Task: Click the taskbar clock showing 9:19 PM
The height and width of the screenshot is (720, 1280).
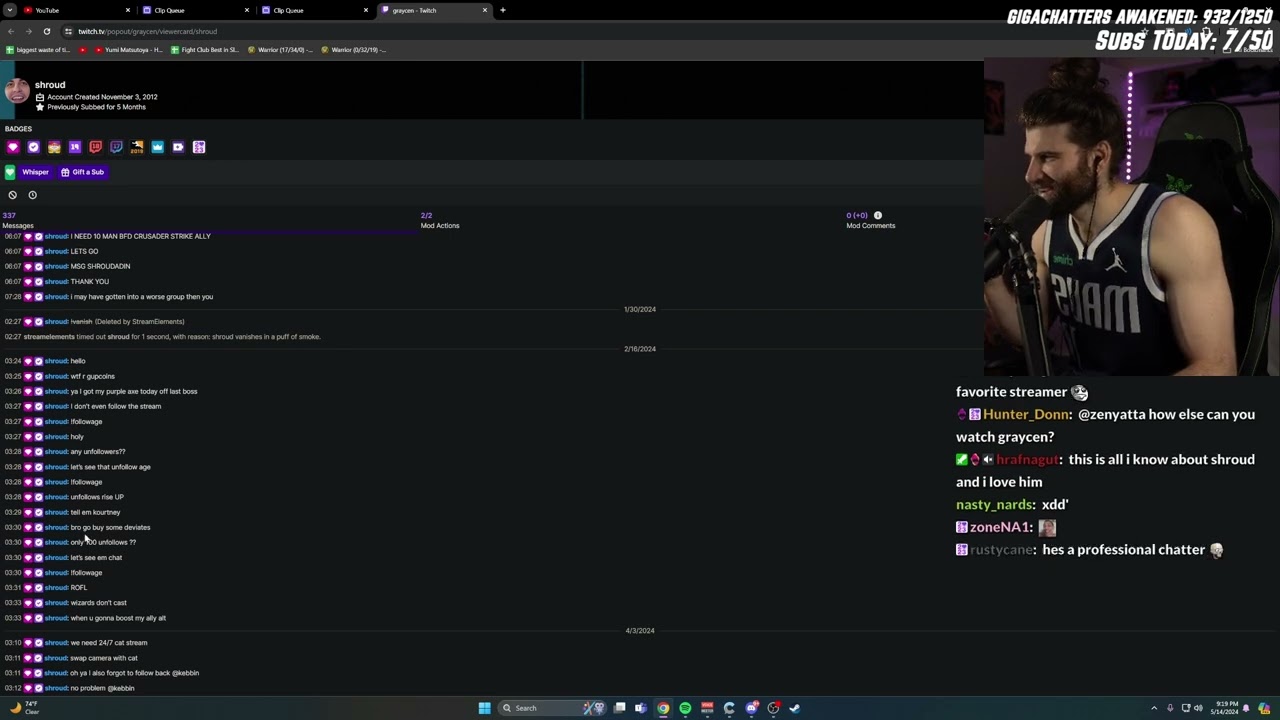Action: 1225,708
